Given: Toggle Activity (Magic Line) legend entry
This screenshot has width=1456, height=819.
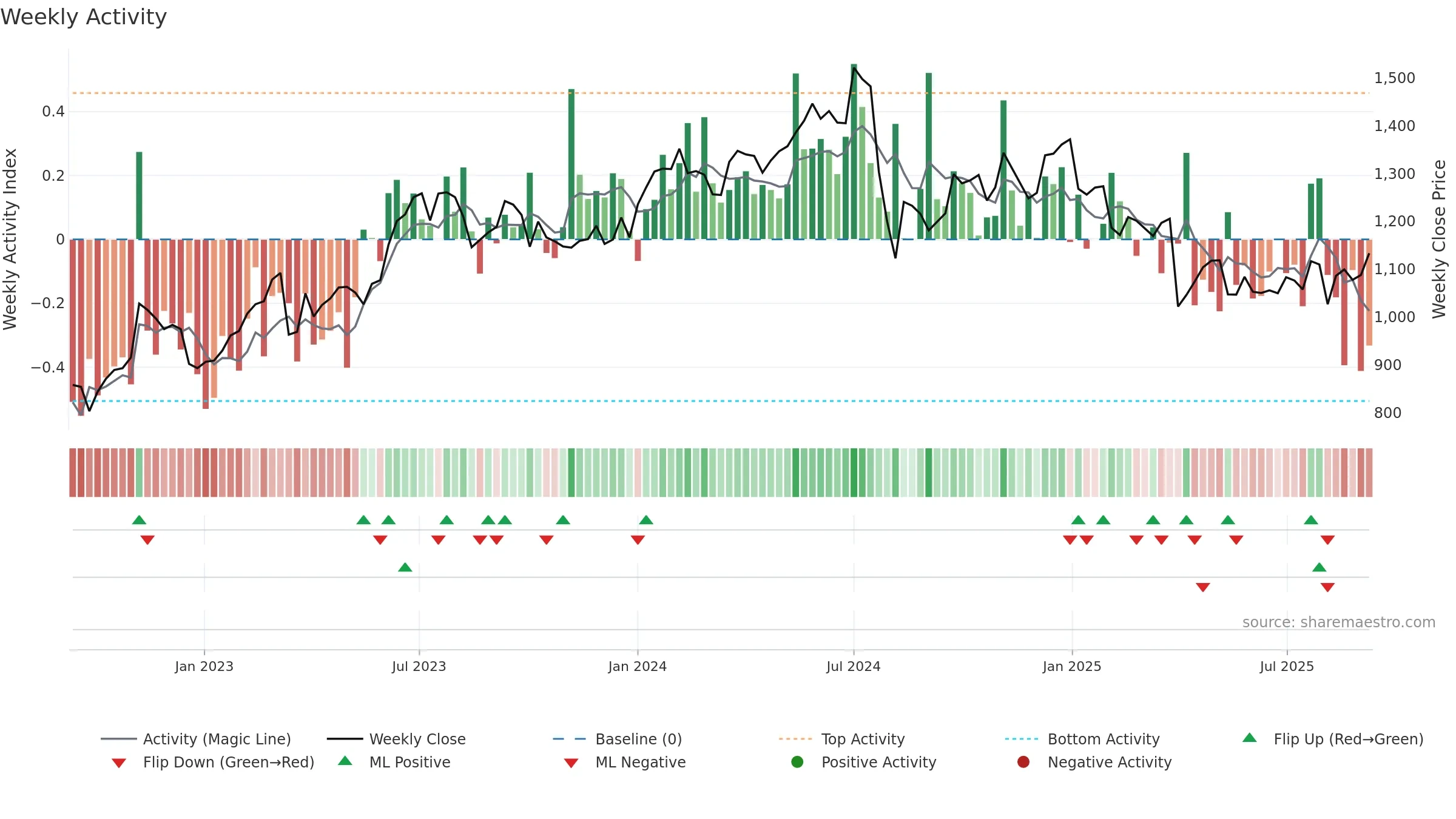Looking at the screenshot, I should pos(196,739).
